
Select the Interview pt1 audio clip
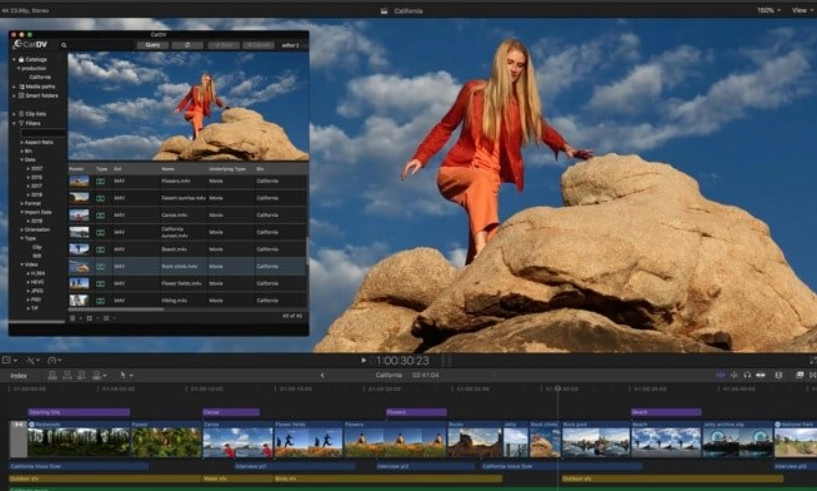click(x=295, y=466)
